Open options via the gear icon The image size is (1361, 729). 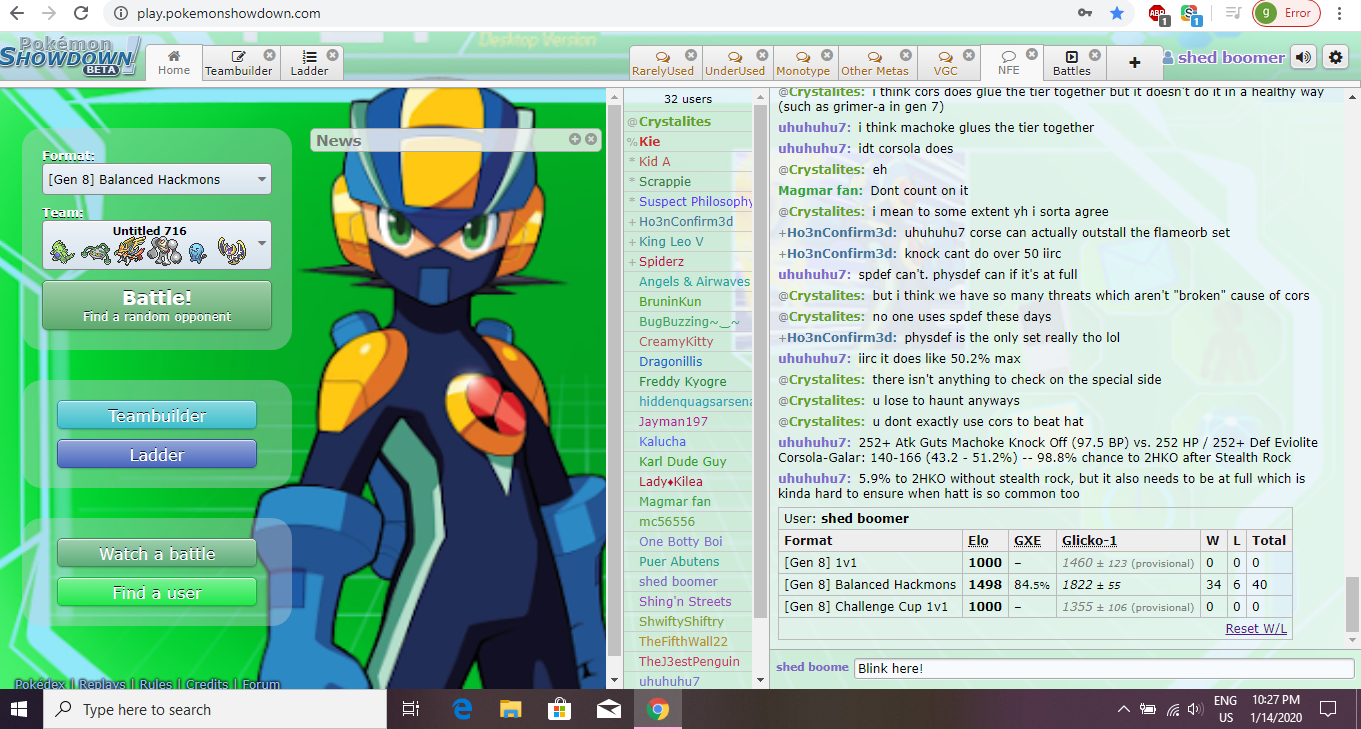tap(1335, 57)
